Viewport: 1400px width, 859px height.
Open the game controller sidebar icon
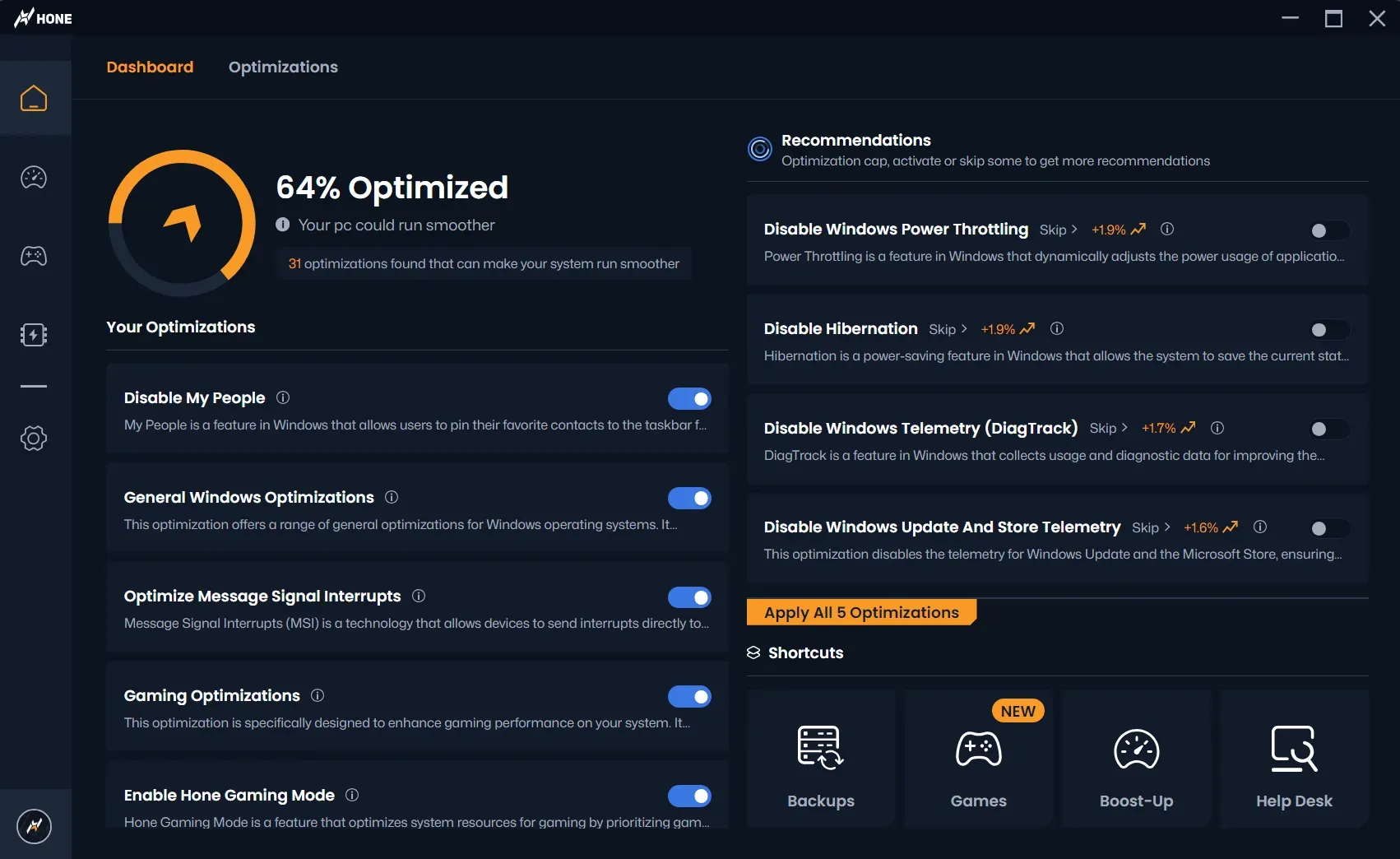(34, 256)
